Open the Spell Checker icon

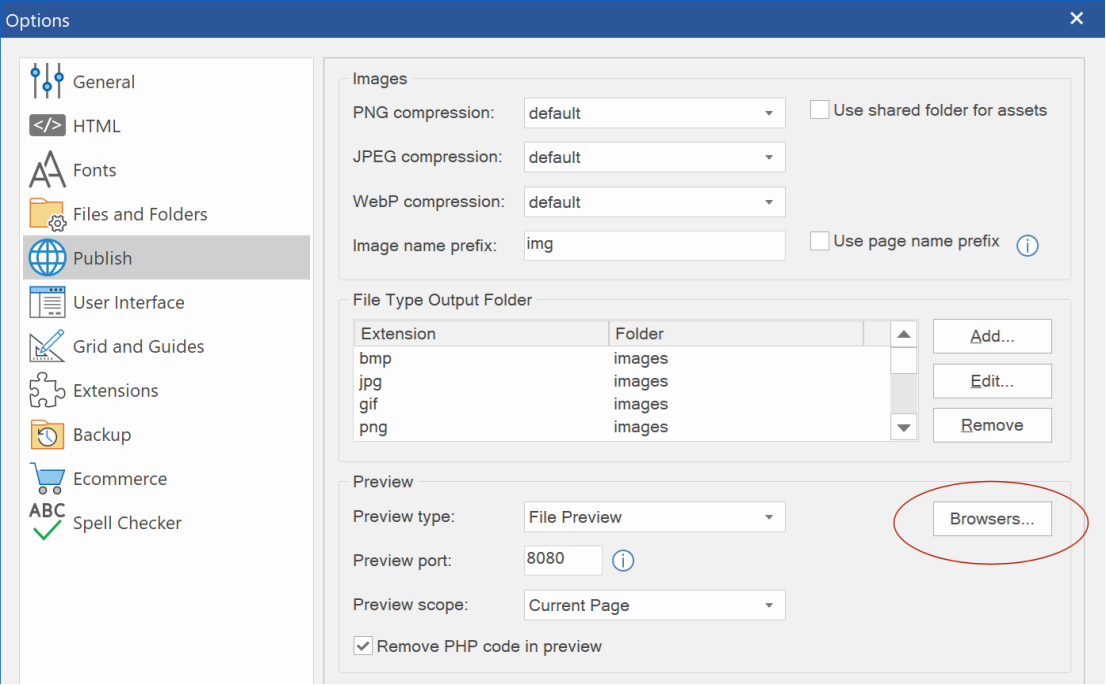[47, 523]
